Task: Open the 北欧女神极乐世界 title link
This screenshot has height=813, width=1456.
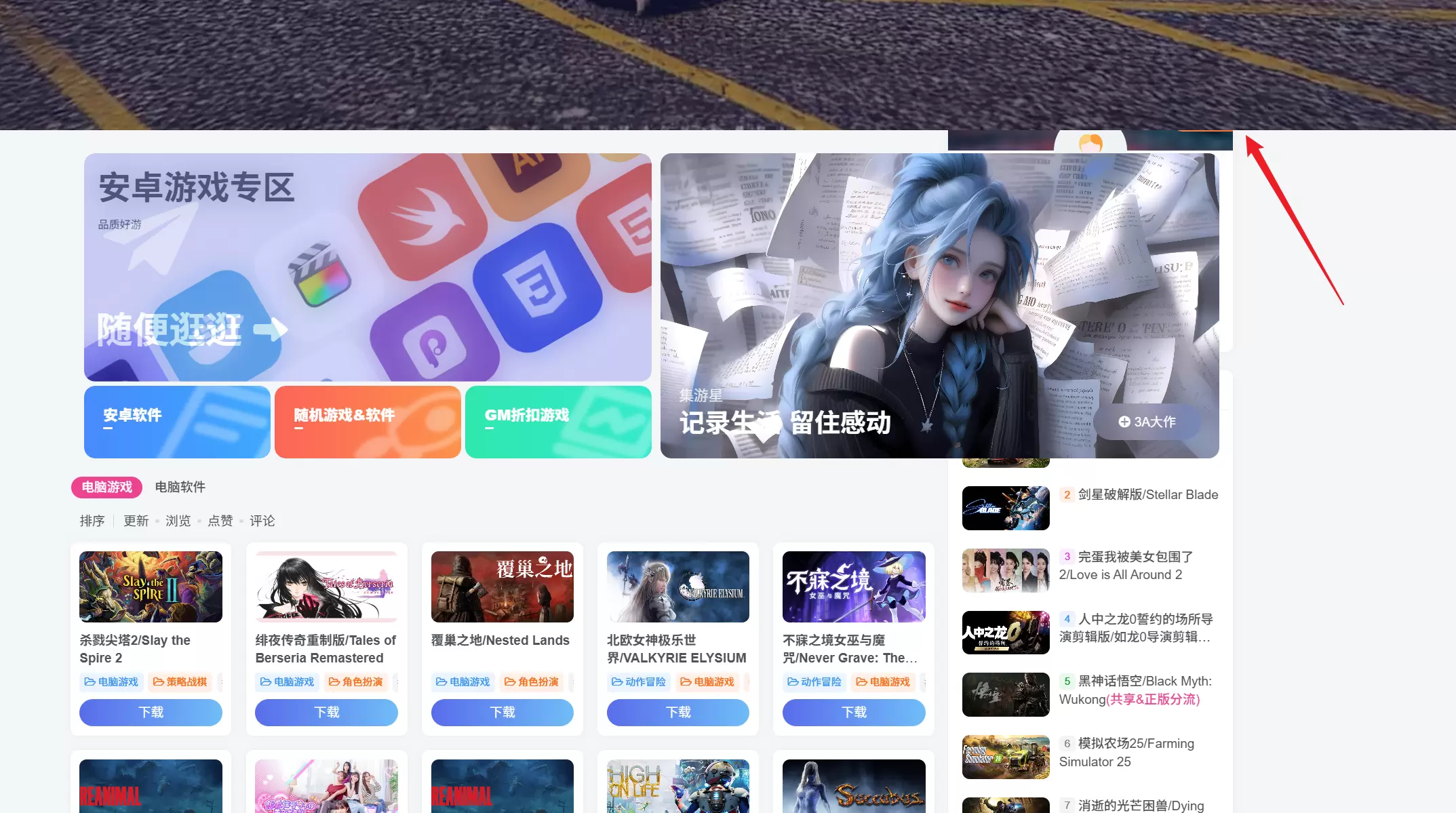Action: click(x=677, y=649)
